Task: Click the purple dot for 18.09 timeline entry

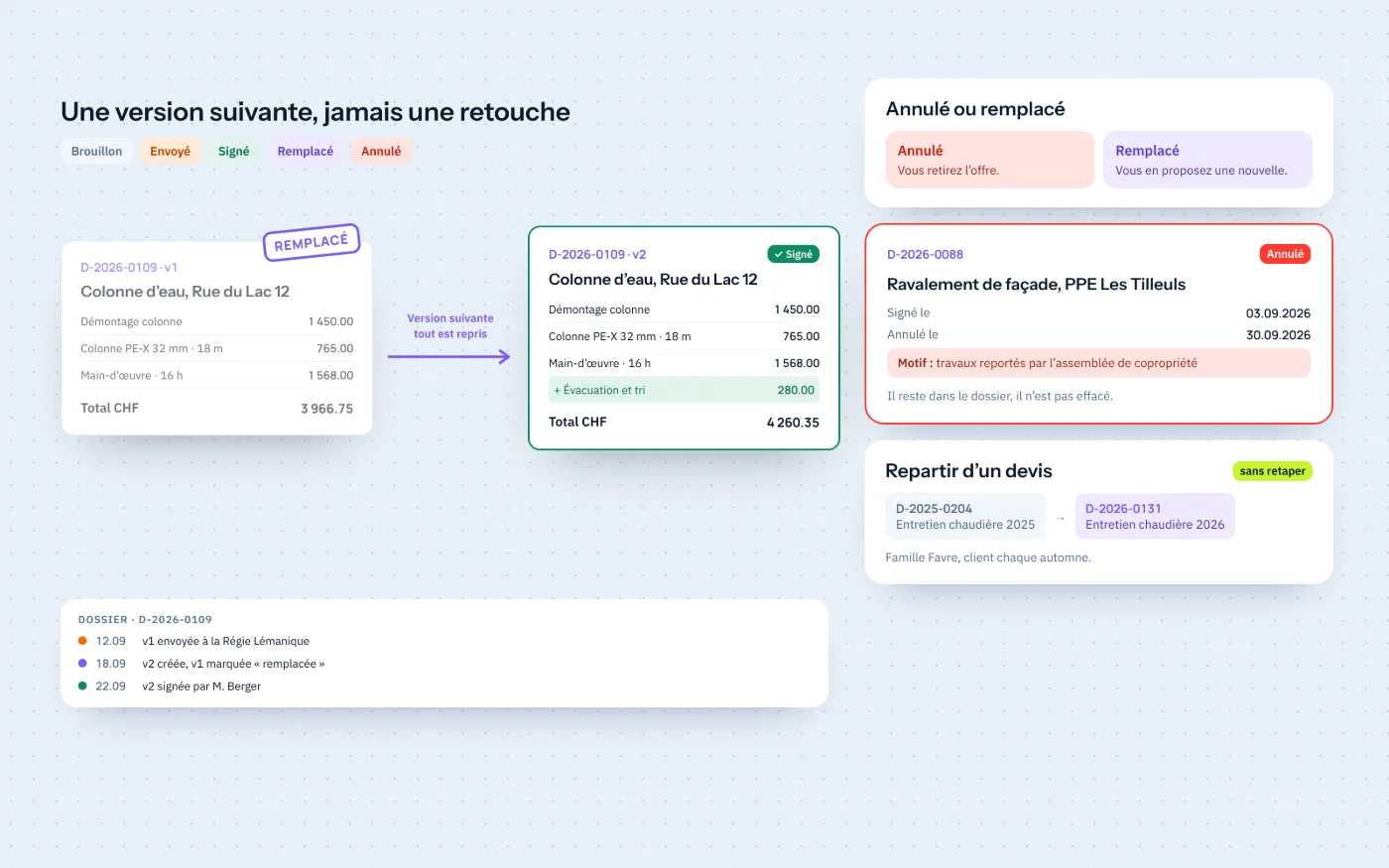Action: pos(82,664)
